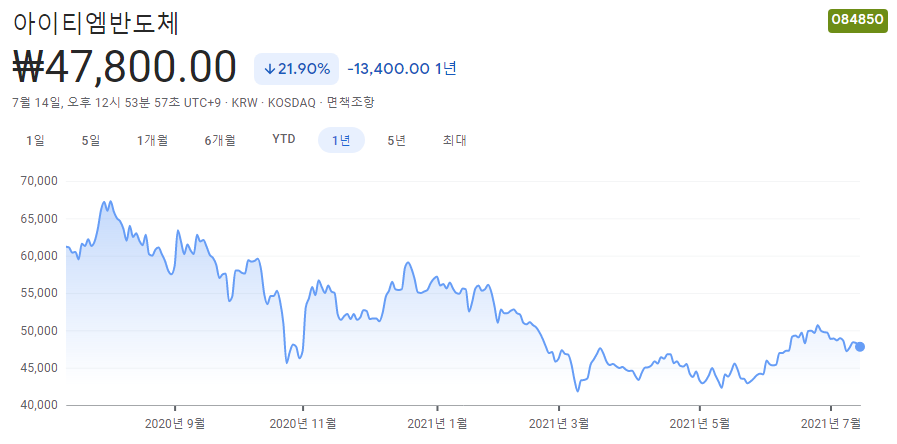Click the current price dot on chart
Screen dimensions: 897x444
pos(859,346)
